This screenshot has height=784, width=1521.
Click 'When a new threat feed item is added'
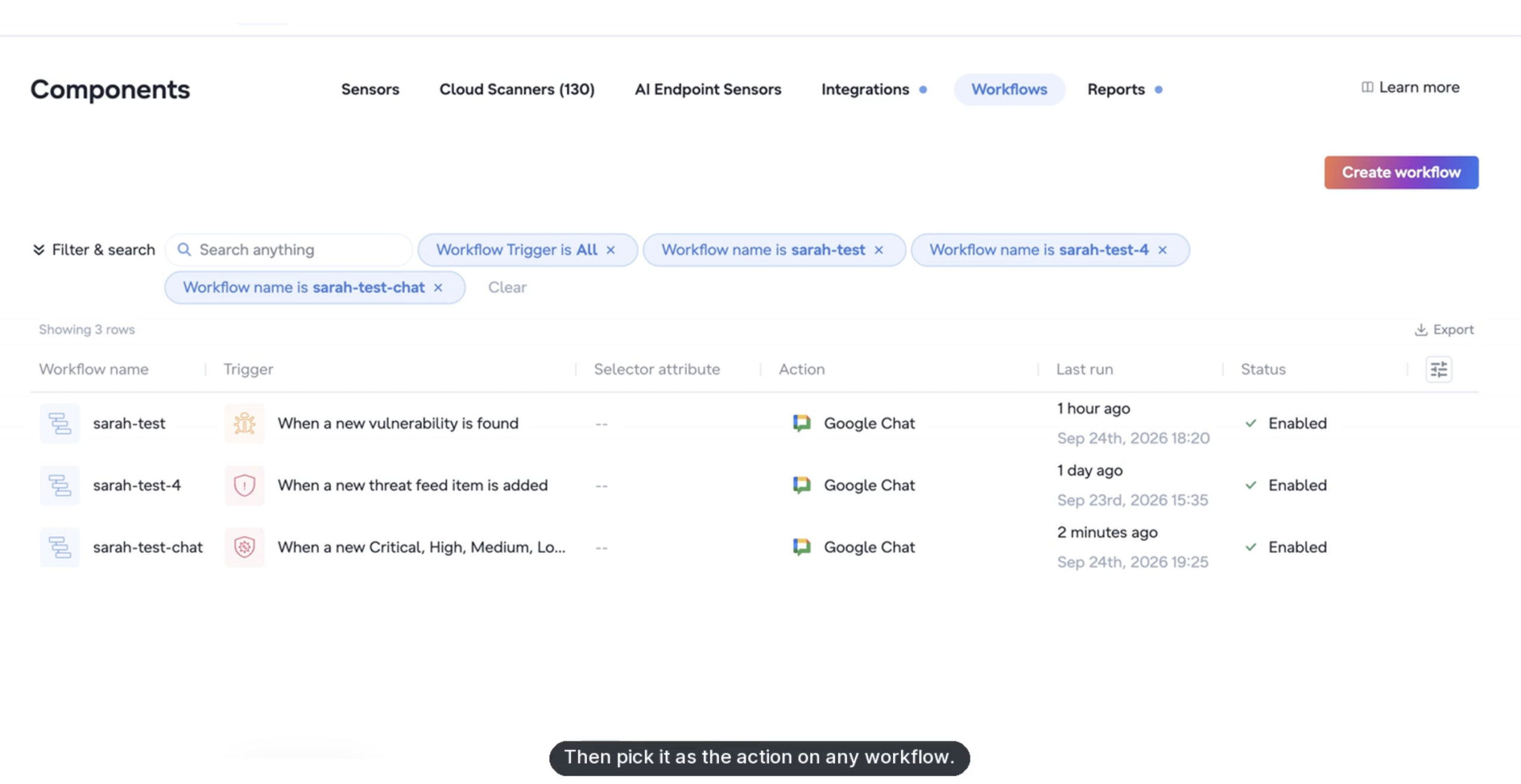[412, 485]
